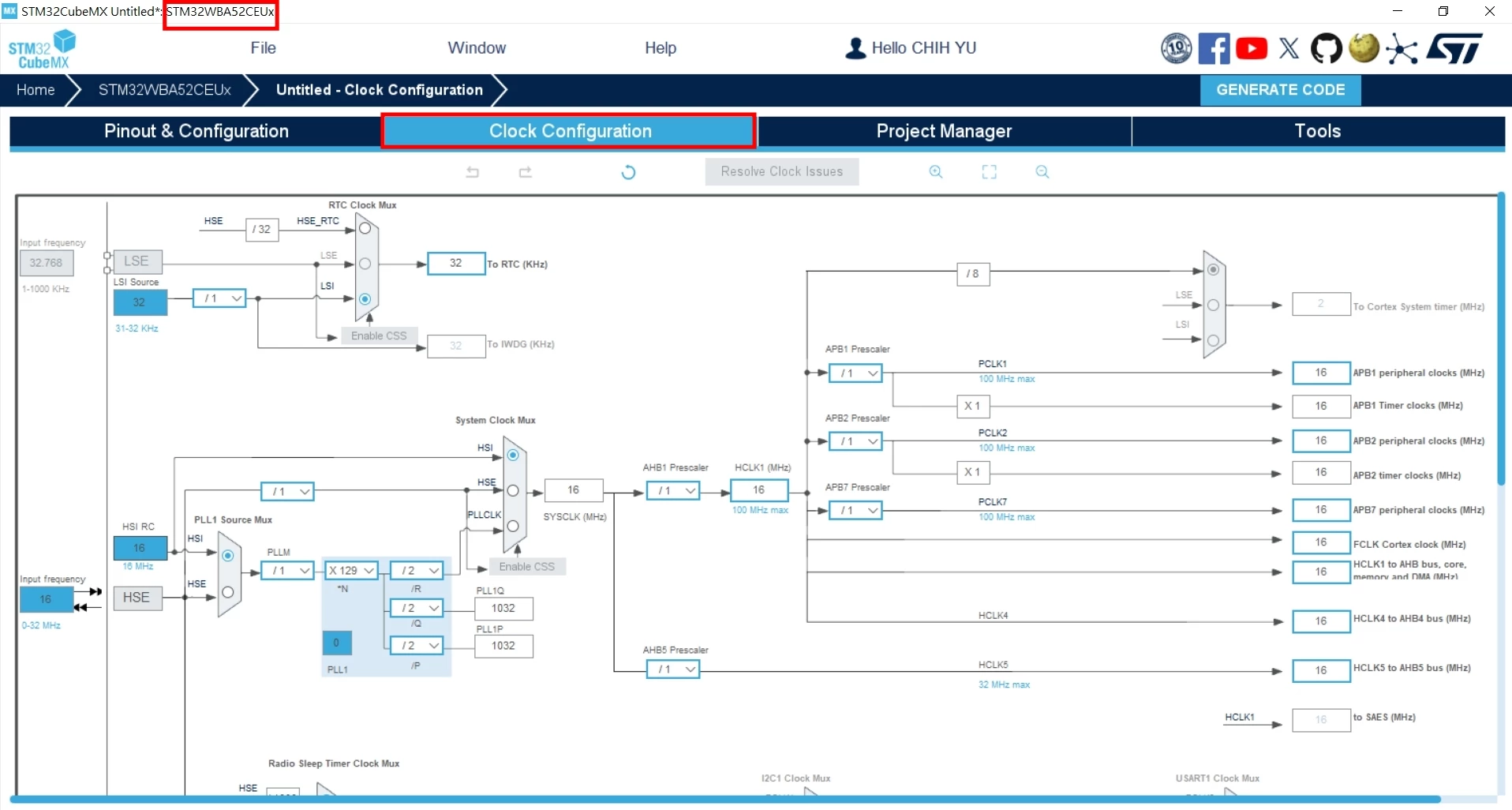
Task: Go to Home breadcrumb
Action: tap(36, 90)
